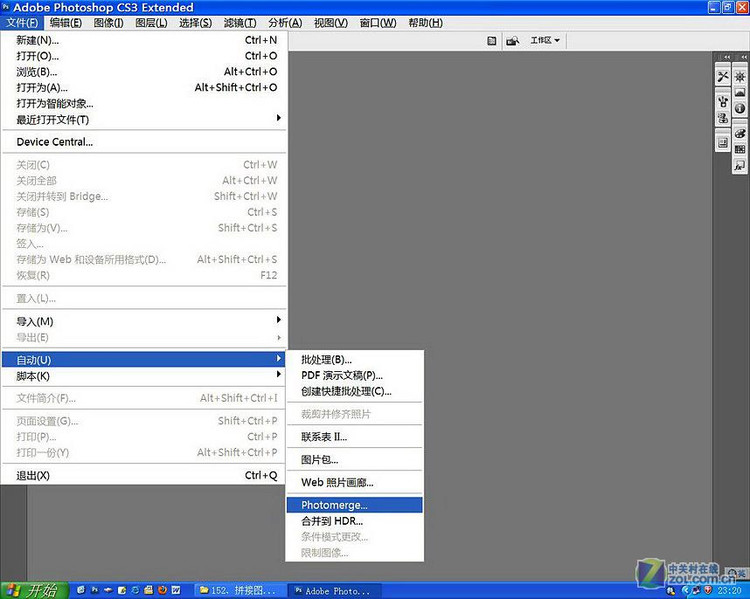Choose 创建快捷批处理(C)... submenu item
The height and width of the screenshot is (599, 750).
[354, 391]
